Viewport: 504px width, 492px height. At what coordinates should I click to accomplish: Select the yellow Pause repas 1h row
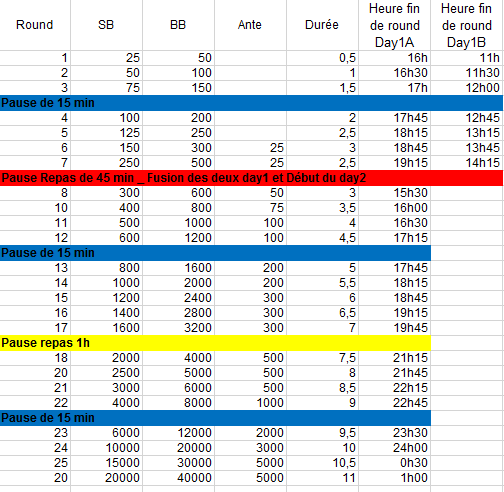(x=215, y=343)
